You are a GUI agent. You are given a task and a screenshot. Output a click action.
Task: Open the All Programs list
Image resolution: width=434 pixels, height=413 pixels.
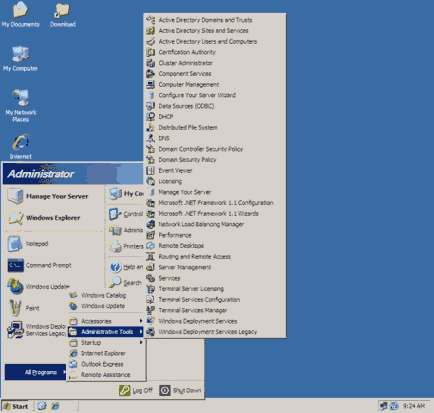pyautogui.click(x=36, y=372)
